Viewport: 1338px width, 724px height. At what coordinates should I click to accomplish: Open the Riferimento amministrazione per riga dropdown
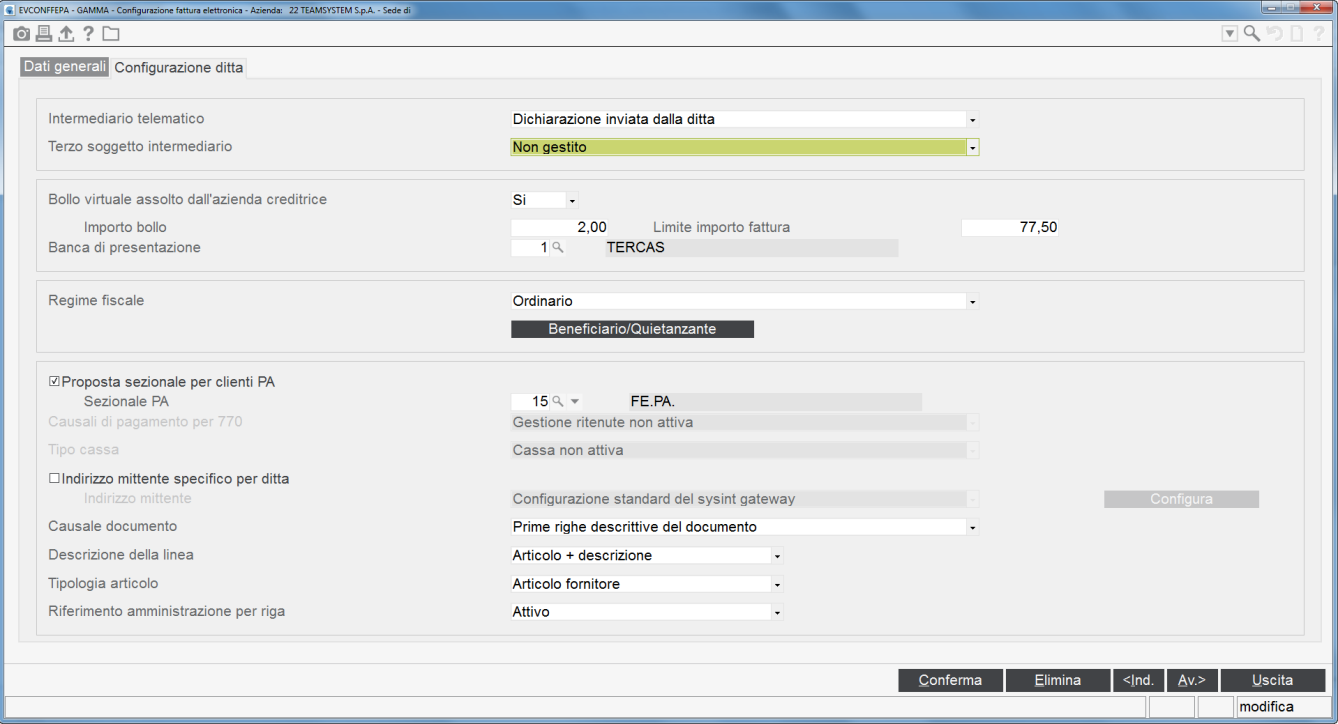tap(777, 612)
